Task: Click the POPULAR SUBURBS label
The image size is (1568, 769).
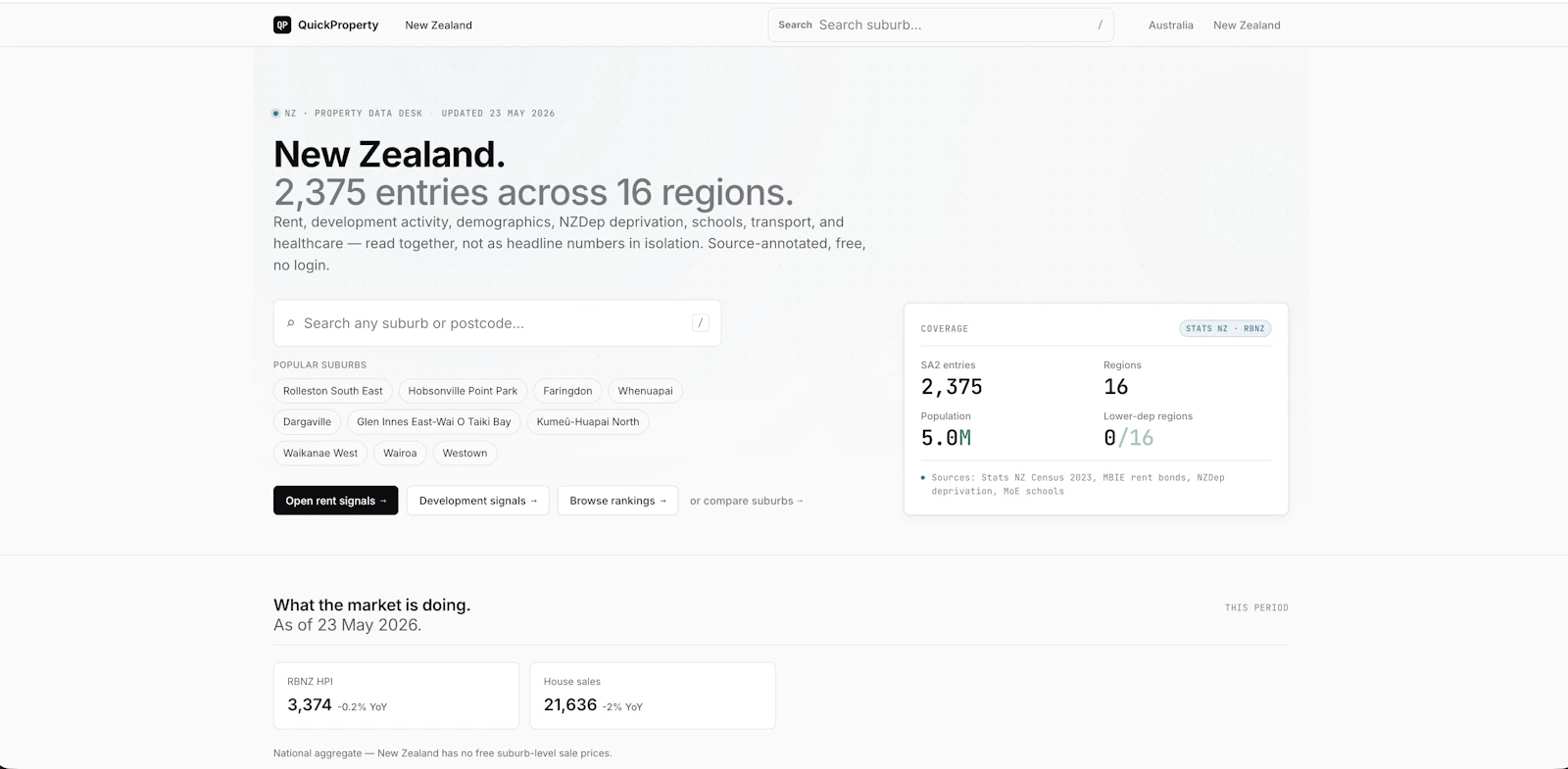Action: (x=319, y=365)
